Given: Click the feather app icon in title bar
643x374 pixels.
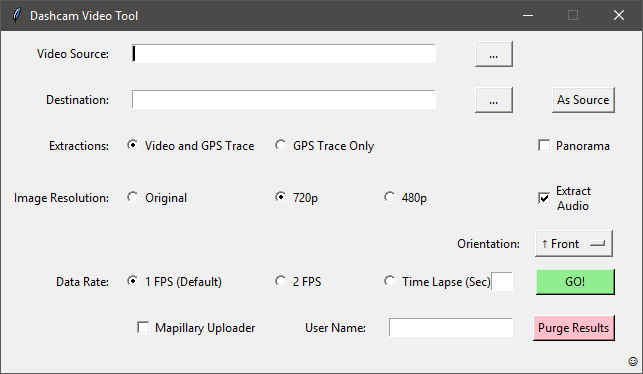Looking at the screenshot, I should 16,16.
